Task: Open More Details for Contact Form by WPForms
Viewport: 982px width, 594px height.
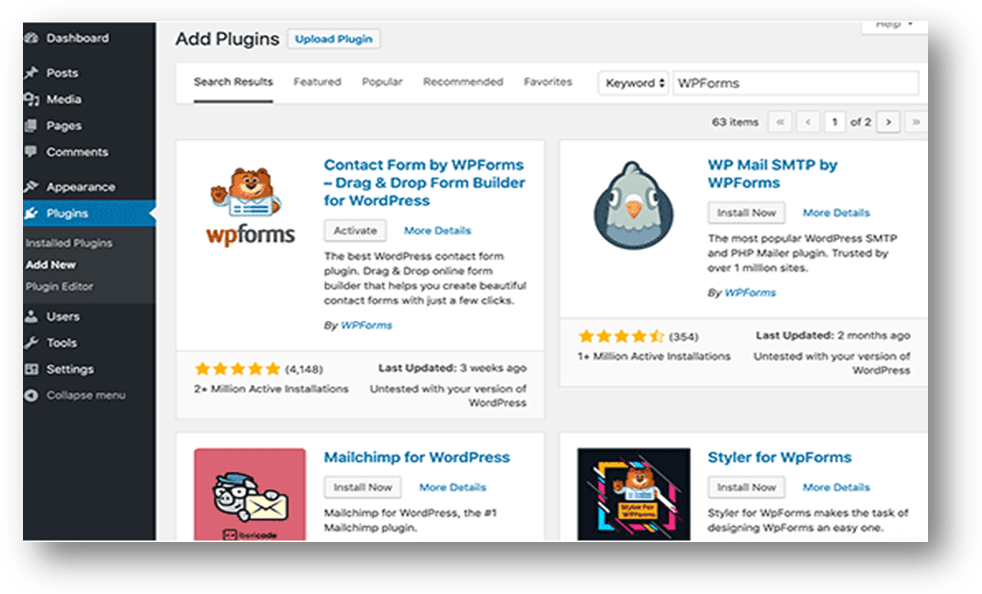Action: pos(437,231)
